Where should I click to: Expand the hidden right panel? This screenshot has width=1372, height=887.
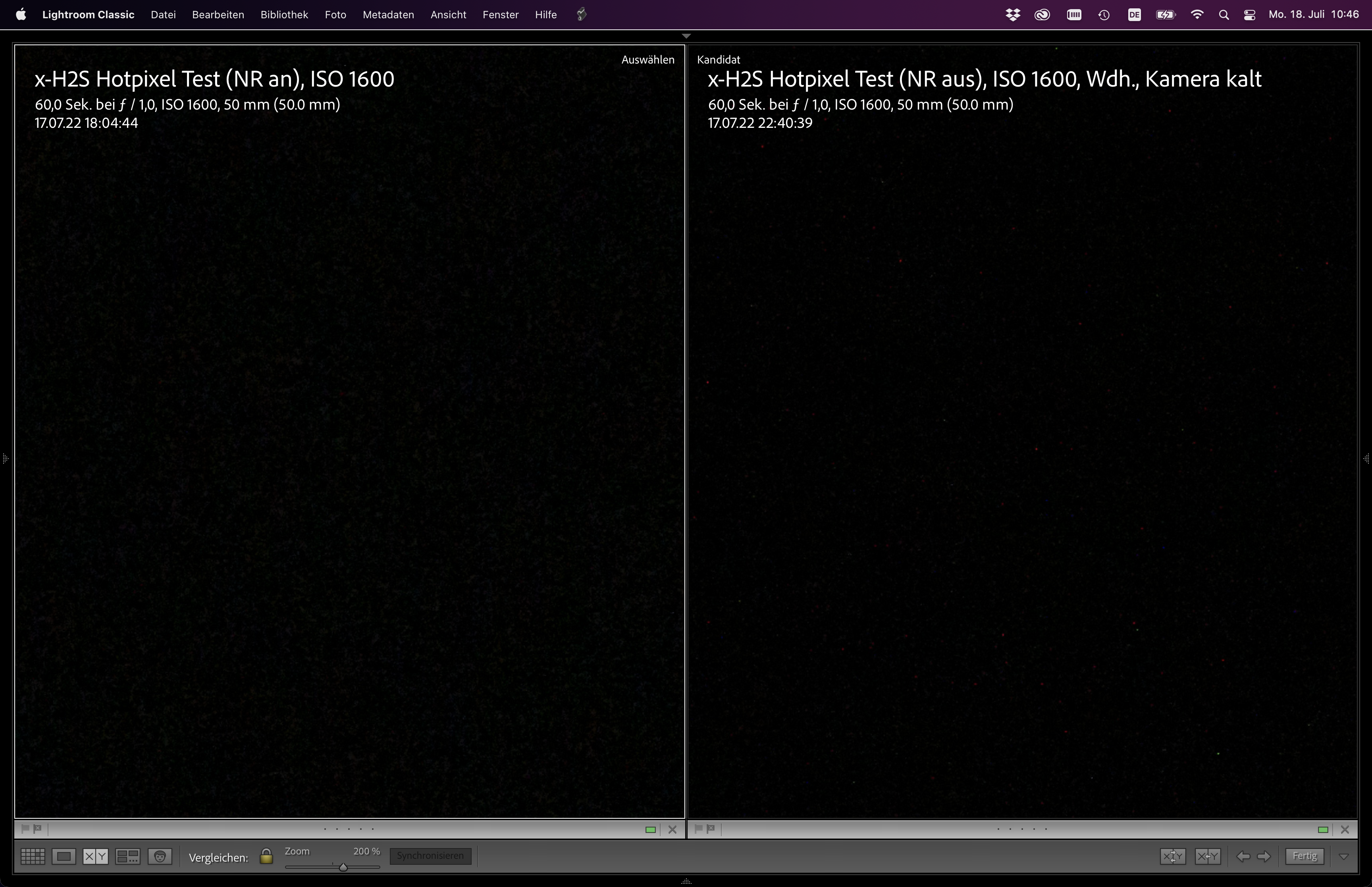[x=1367, y=459]
